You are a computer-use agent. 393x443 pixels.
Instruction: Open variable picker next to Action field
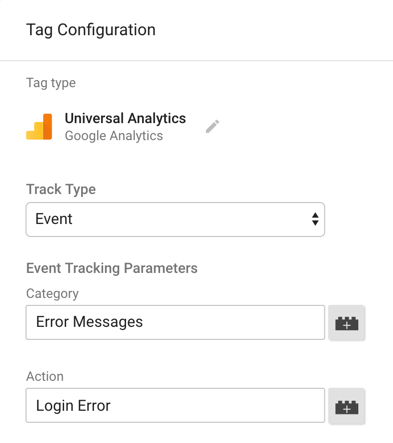tap(346, 406)
